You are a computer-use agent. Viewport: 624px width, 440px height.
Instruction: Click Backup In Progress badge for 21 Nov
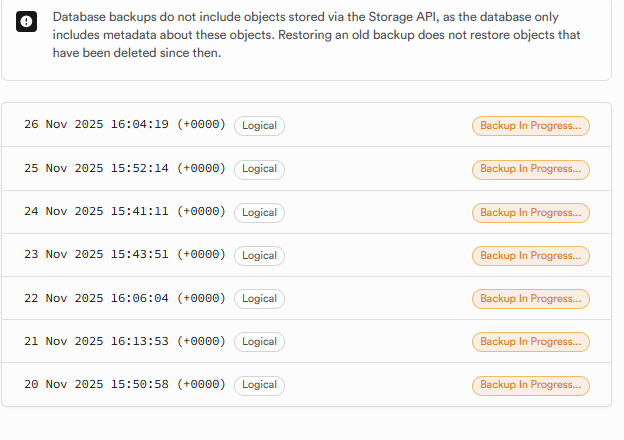[530, 341]
